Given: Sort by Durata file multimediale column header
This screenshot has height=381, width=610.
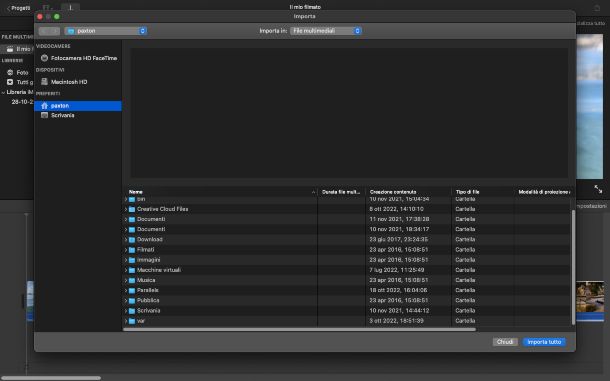Looking at the screenshot, I should click(x=341, y=192).
